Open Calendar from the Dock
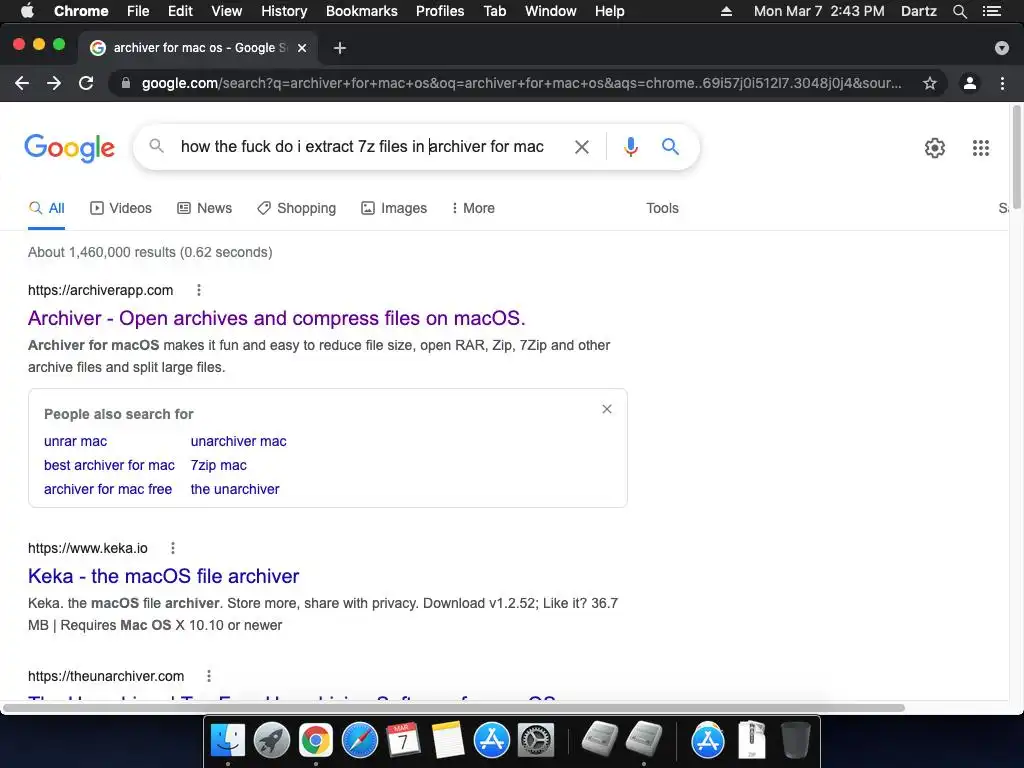The image size is (1024, 768). [403, 741]
